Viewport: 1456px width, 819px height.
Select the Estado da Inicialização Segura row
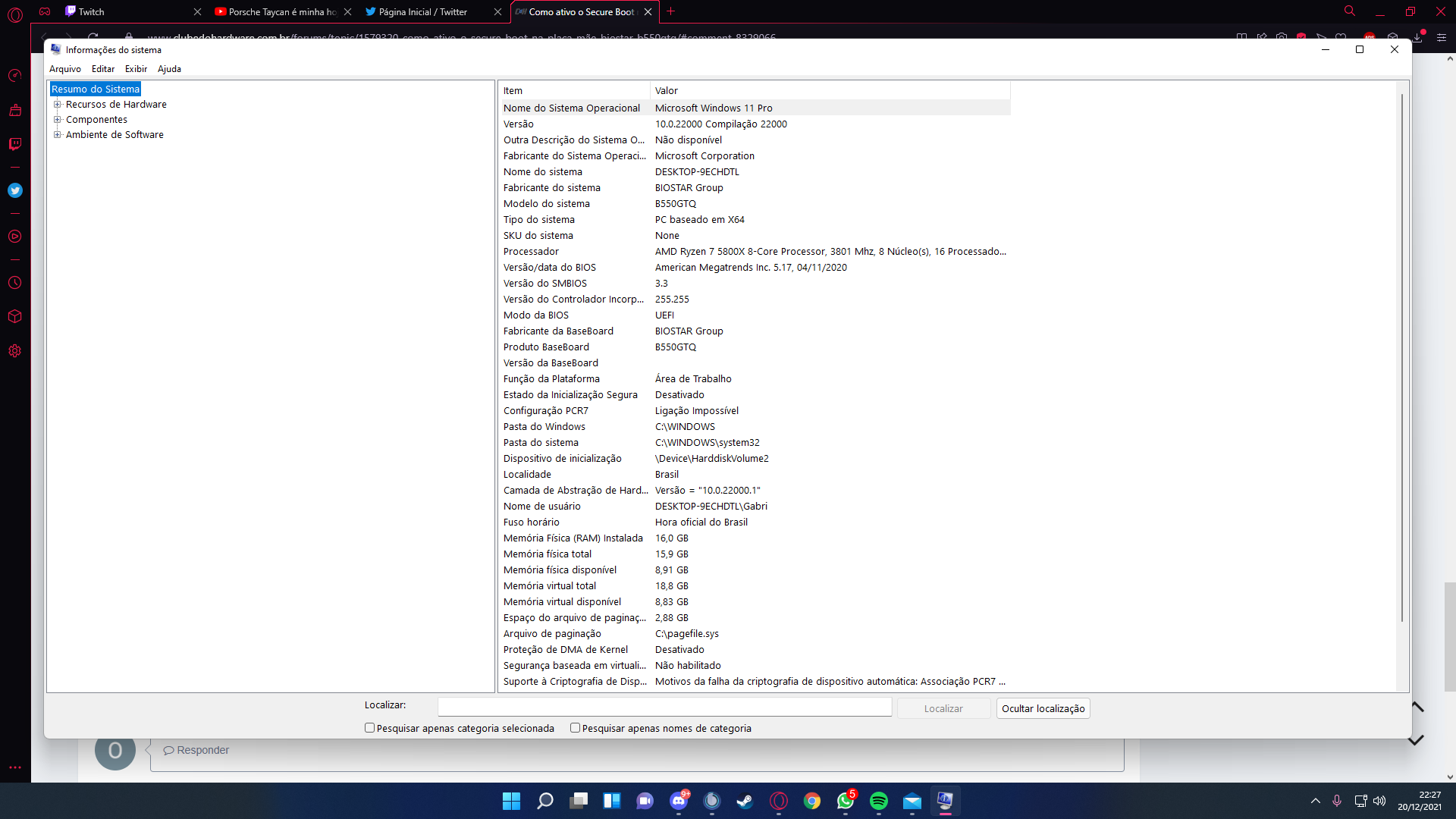755,395
